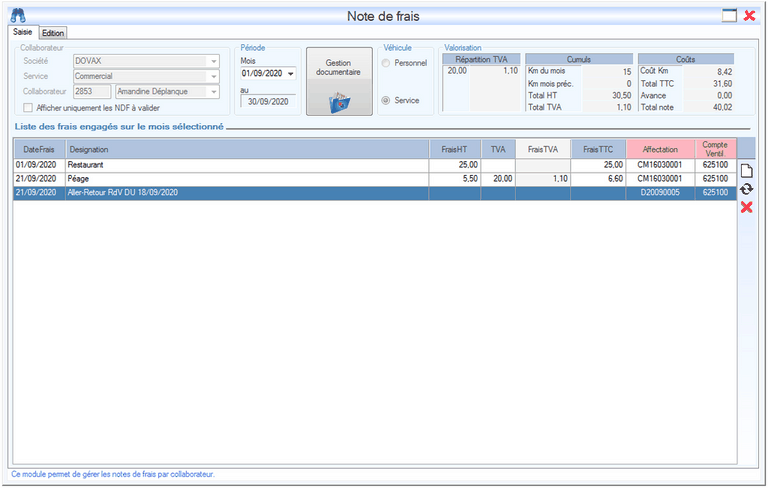768x488 pixels.
Task: Click the D20090005 affectation cell
Action: [660, 193]
